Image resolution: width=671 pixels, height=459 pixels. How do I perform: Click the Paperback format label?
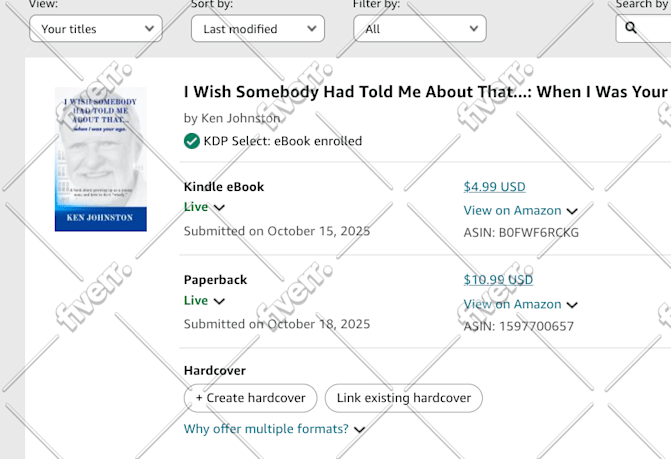pyautogui.click(x=215, y=280)
